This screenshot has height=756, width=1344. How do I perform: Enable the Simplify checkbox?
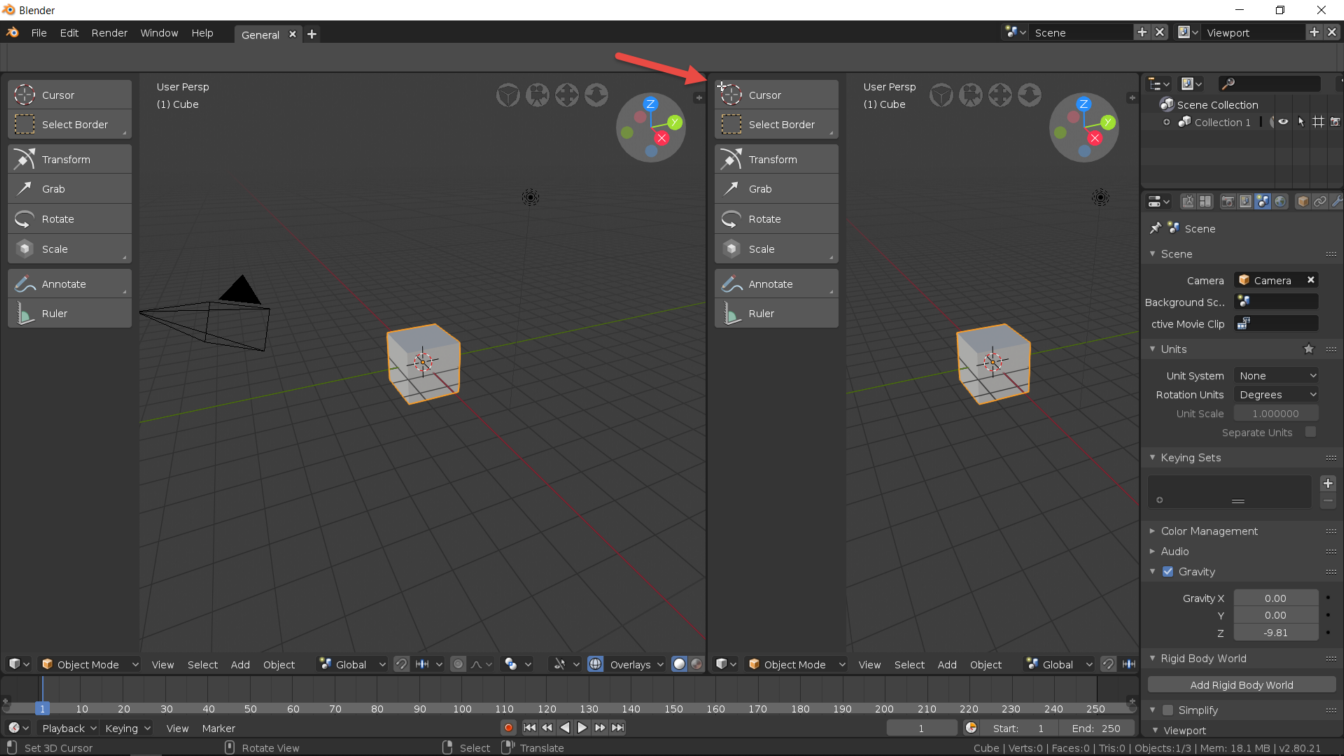1167,710
